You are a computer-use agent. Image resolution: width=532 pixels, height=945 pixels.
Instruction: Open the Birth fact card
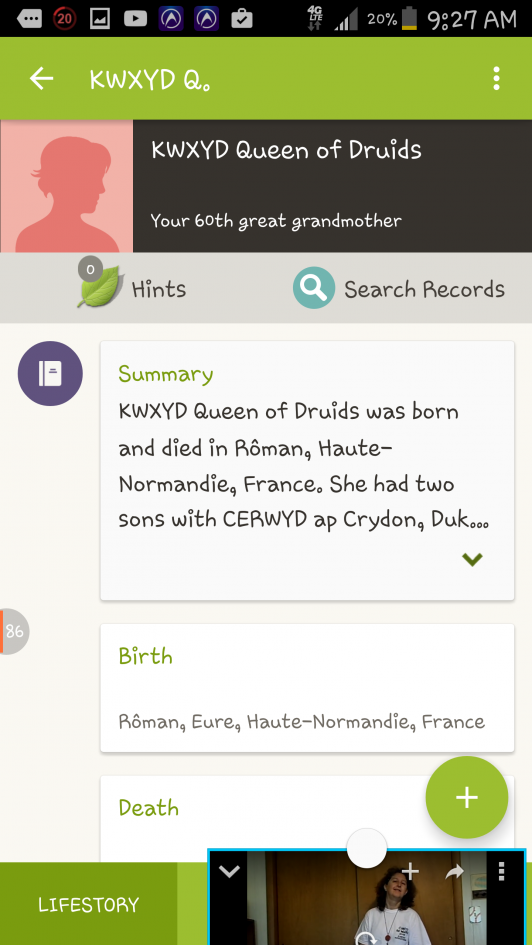click(x=307, y=688)
